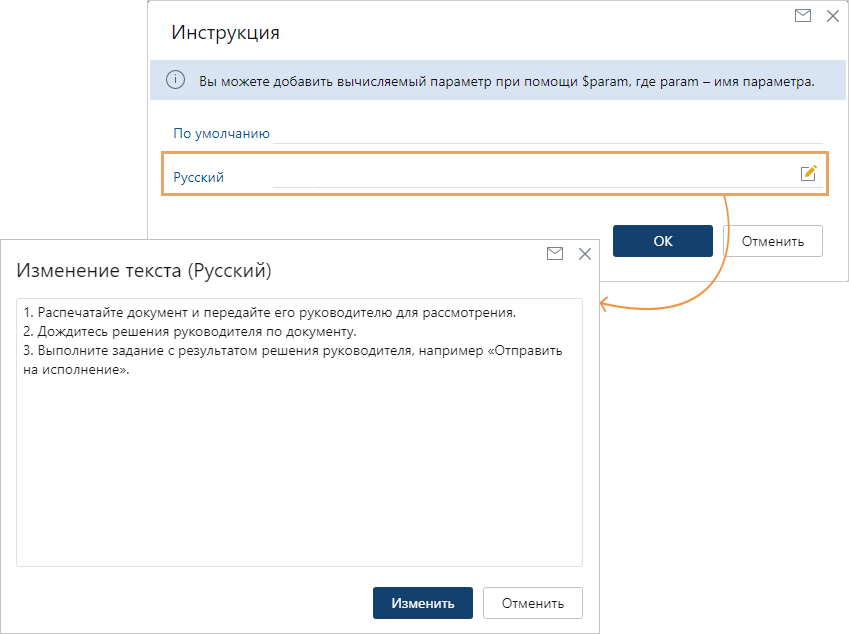
Task: Click the Инструкция dialog title
Action: point(223,32)
